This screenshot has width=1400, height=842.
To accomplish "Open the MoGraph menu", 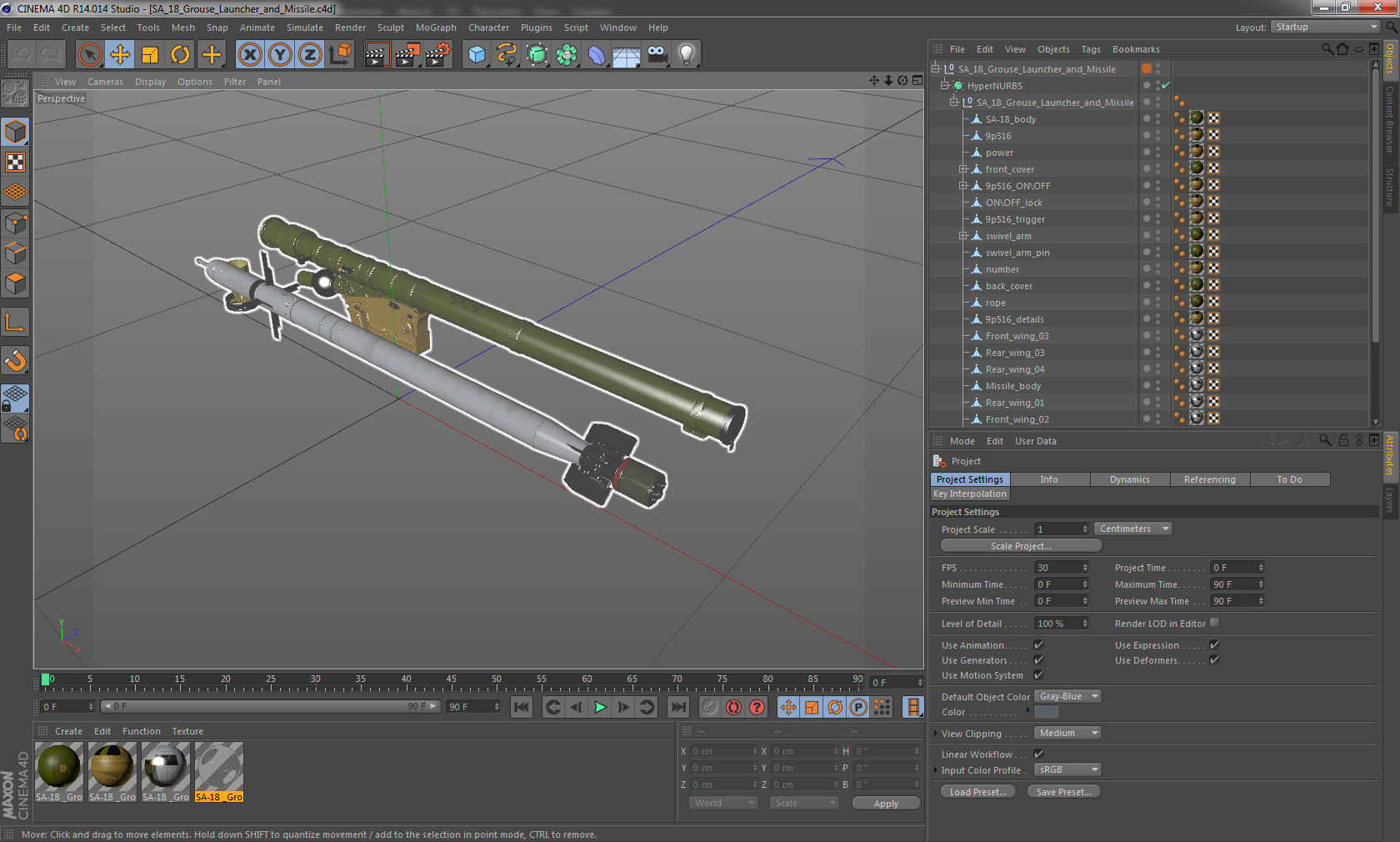I will 436,28.
